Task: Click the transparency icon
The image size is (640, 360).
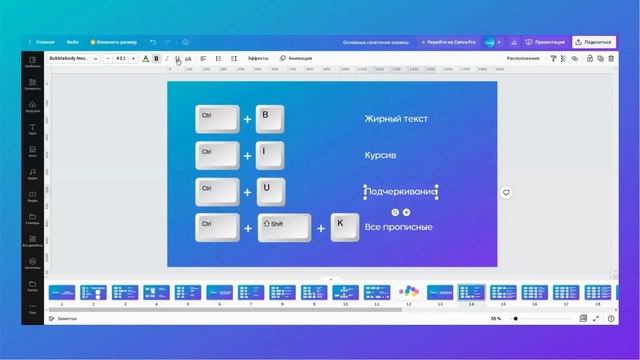Action: [564, 59]
